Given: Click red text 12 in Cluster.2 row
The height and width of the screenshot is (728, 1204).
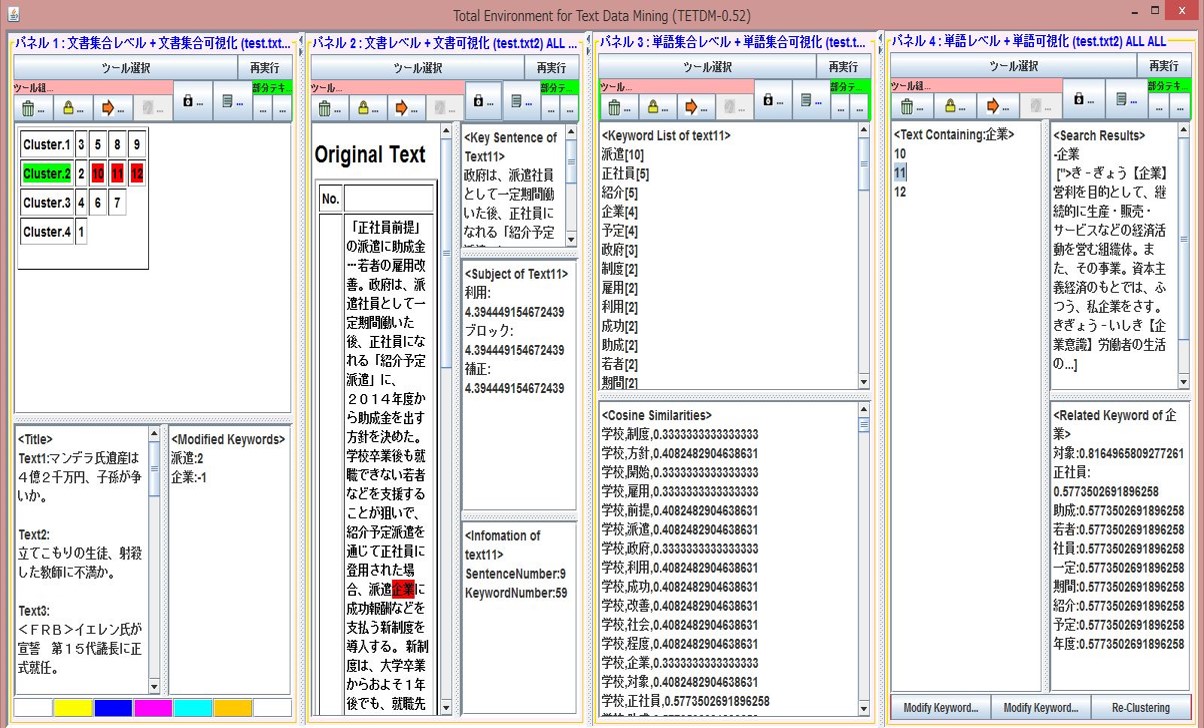Looking at the screenshot, I should tap(137, 174).
